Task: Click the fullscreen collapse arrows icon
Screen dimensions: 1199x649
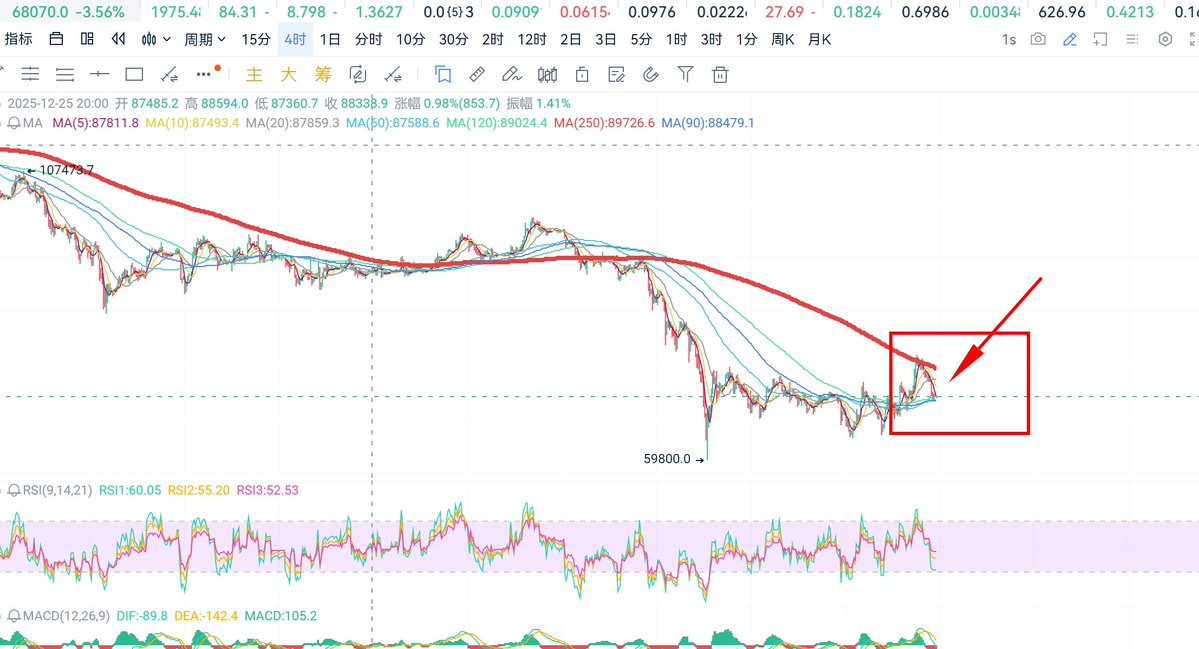Action: coord(1194,39)
